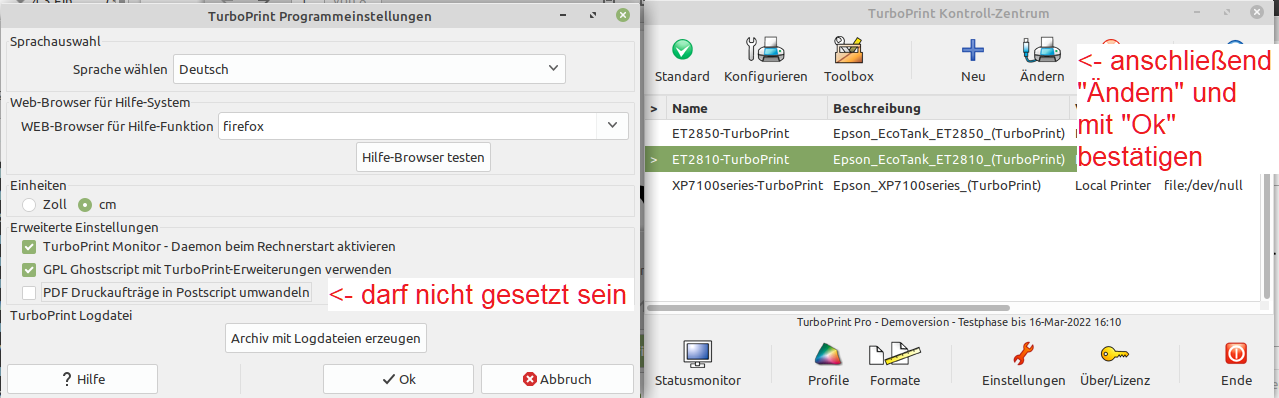Open the Statusmonitor

[x=697, y=364]
